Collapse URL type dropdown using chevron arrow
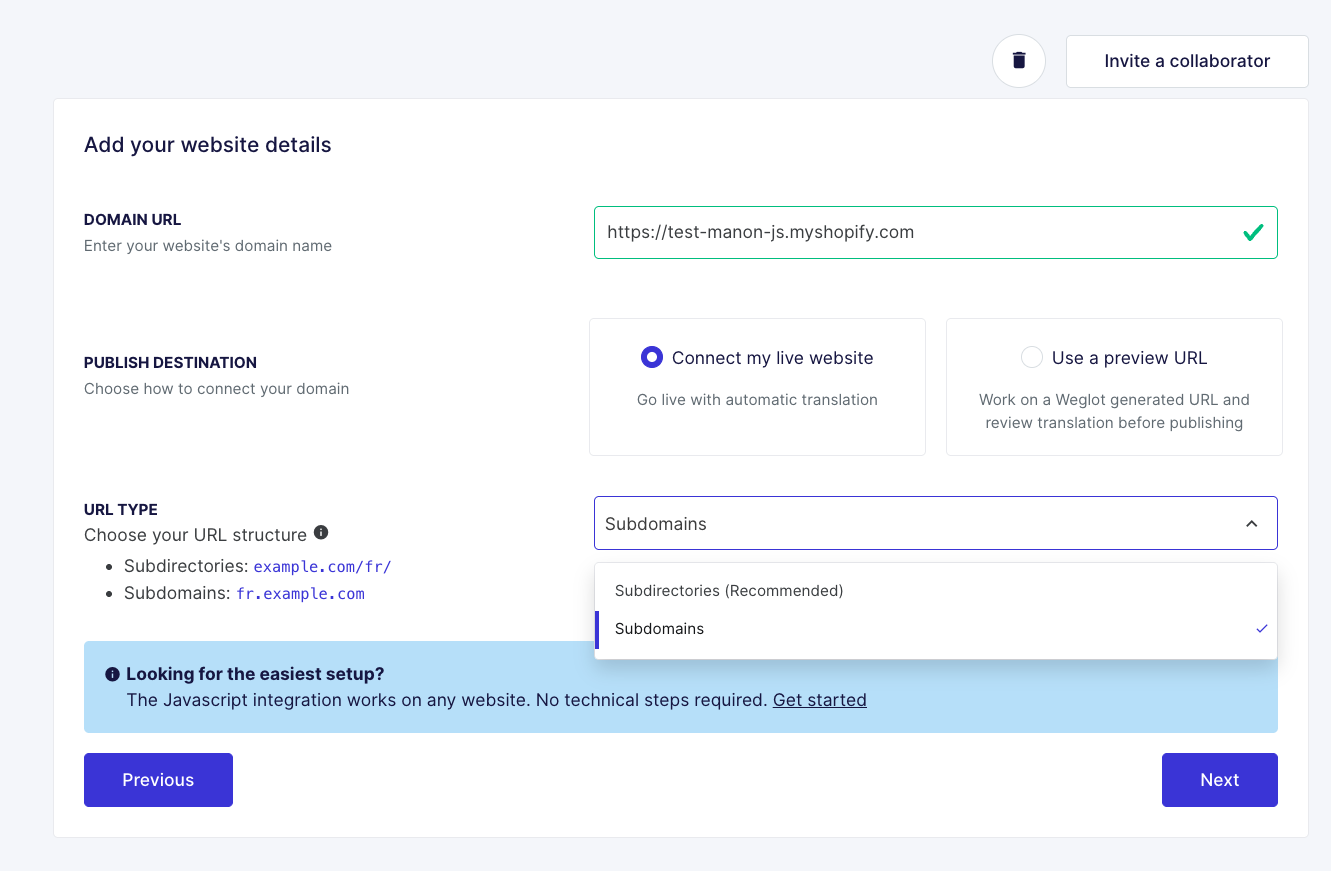 (x=1251, y=524)
